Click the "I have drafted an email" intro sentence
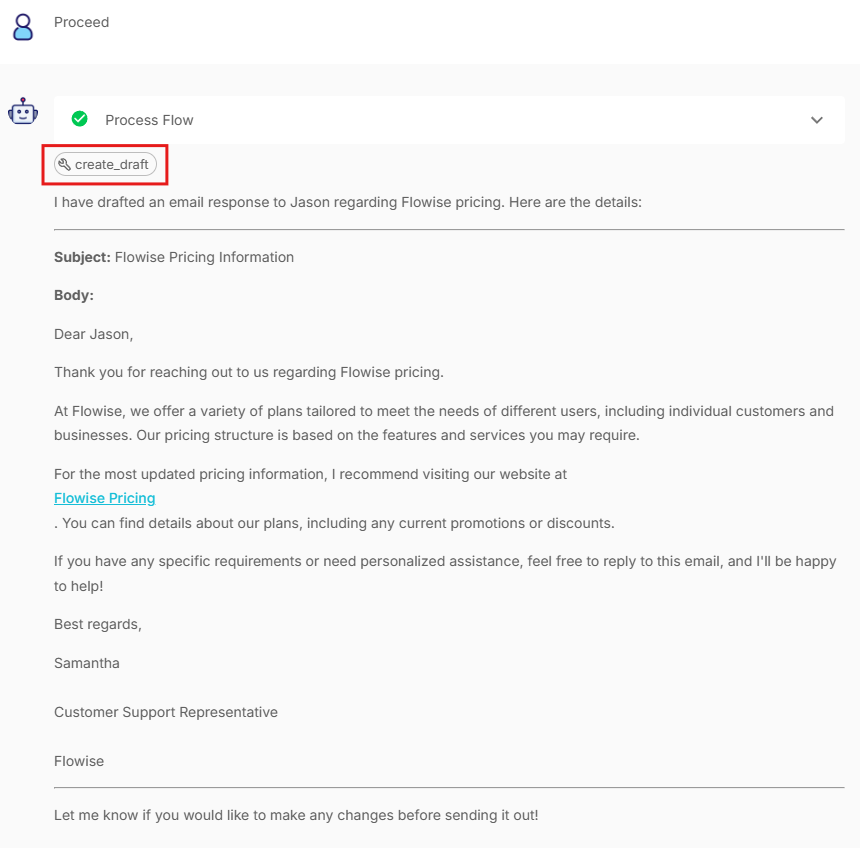860x848 pixels. coord(347,202)
